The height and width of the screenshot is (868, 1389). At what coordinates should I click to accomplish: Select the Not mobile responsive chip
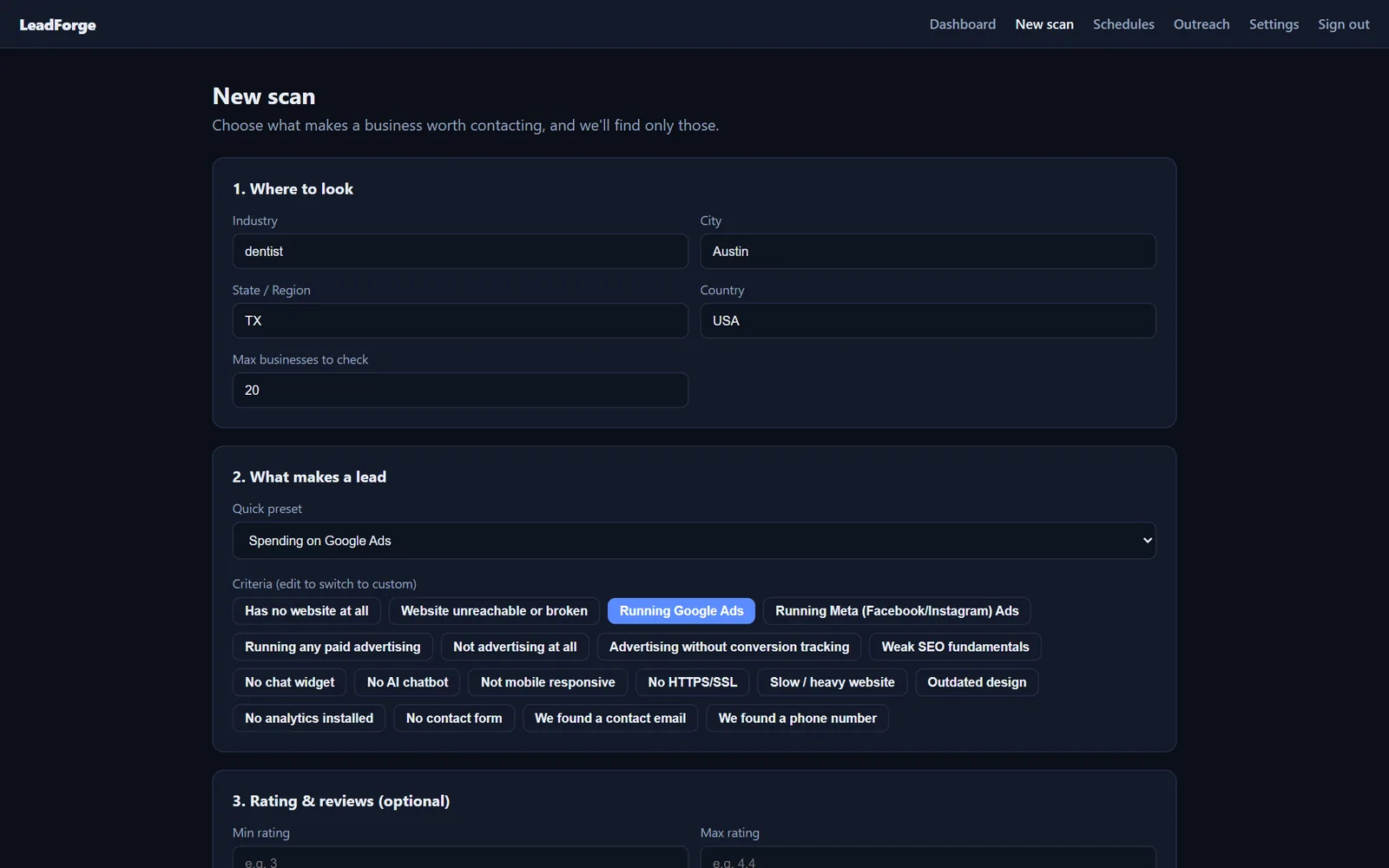(x=548, y=682)
